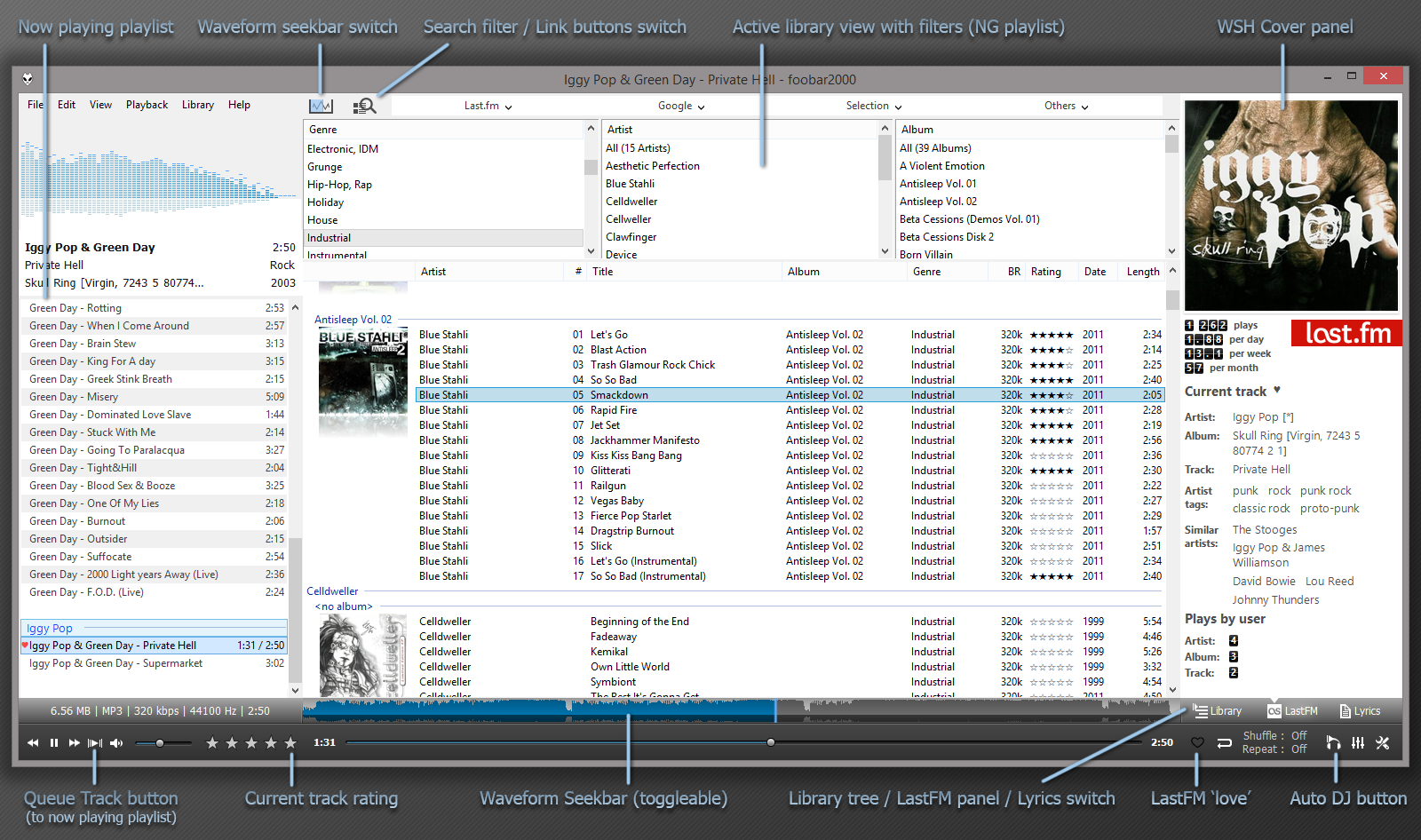
Task: Set rating with the fifth star
Action: pos(290,743)
